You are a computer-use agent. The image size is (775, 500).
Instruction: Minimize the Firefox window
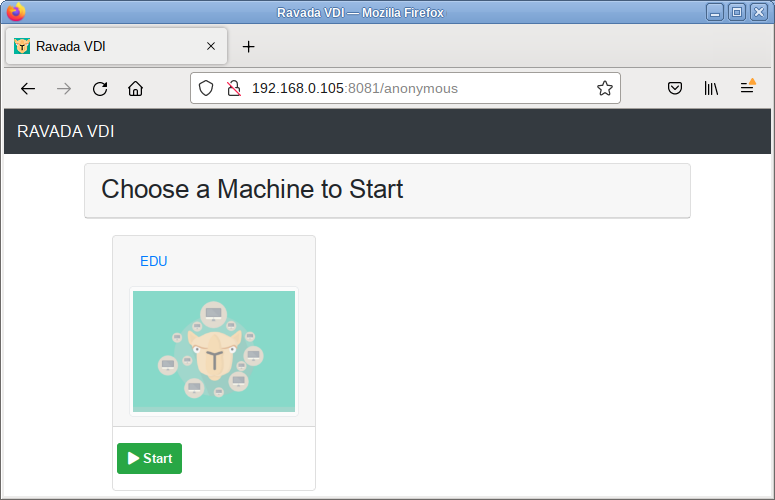point(715,12)
